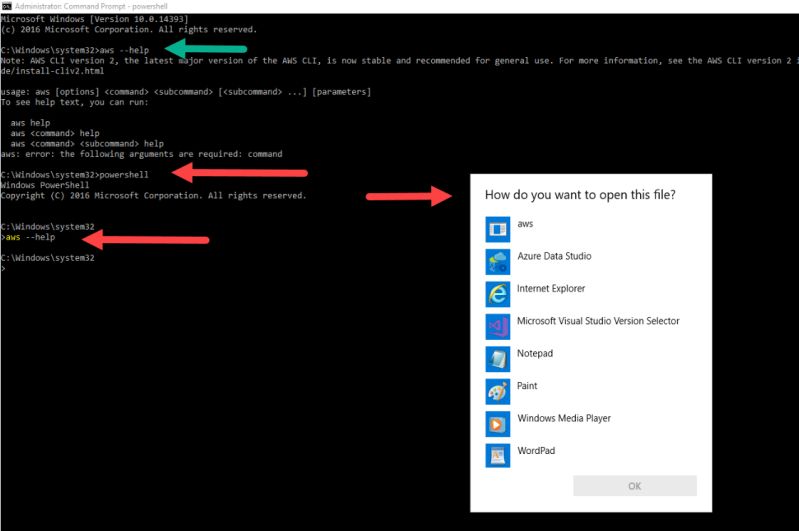This screenshot has width=799, height=531.
Task: Click the yellow 'aws --help' PowerShell command
Action: pyautogui.click(x=30, y=237)
